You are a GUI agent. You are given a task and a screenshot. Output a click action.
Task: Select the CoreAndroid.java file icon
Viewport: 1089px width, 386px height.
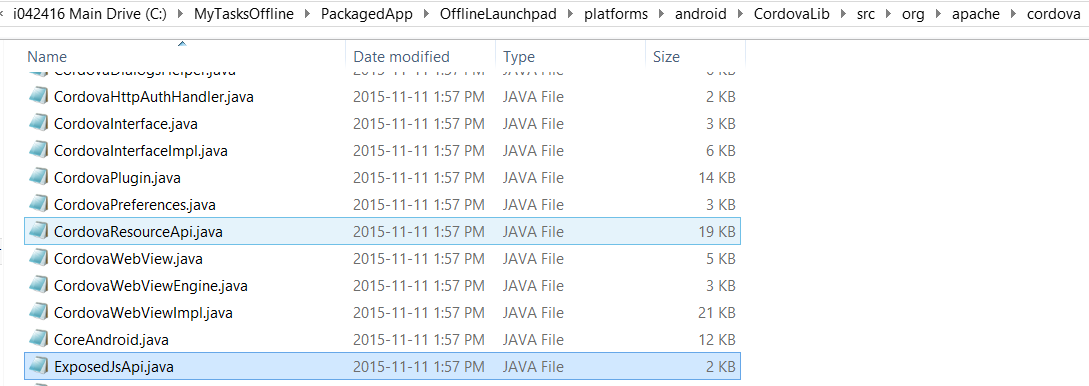coord(38,339)
